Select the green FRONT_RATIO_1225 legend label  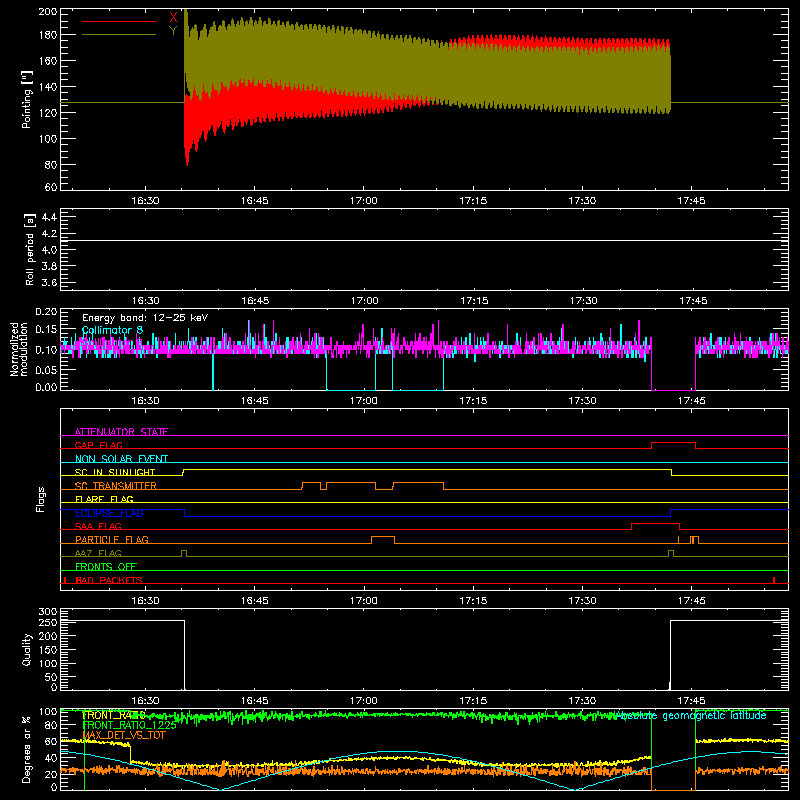pos(129,725)
